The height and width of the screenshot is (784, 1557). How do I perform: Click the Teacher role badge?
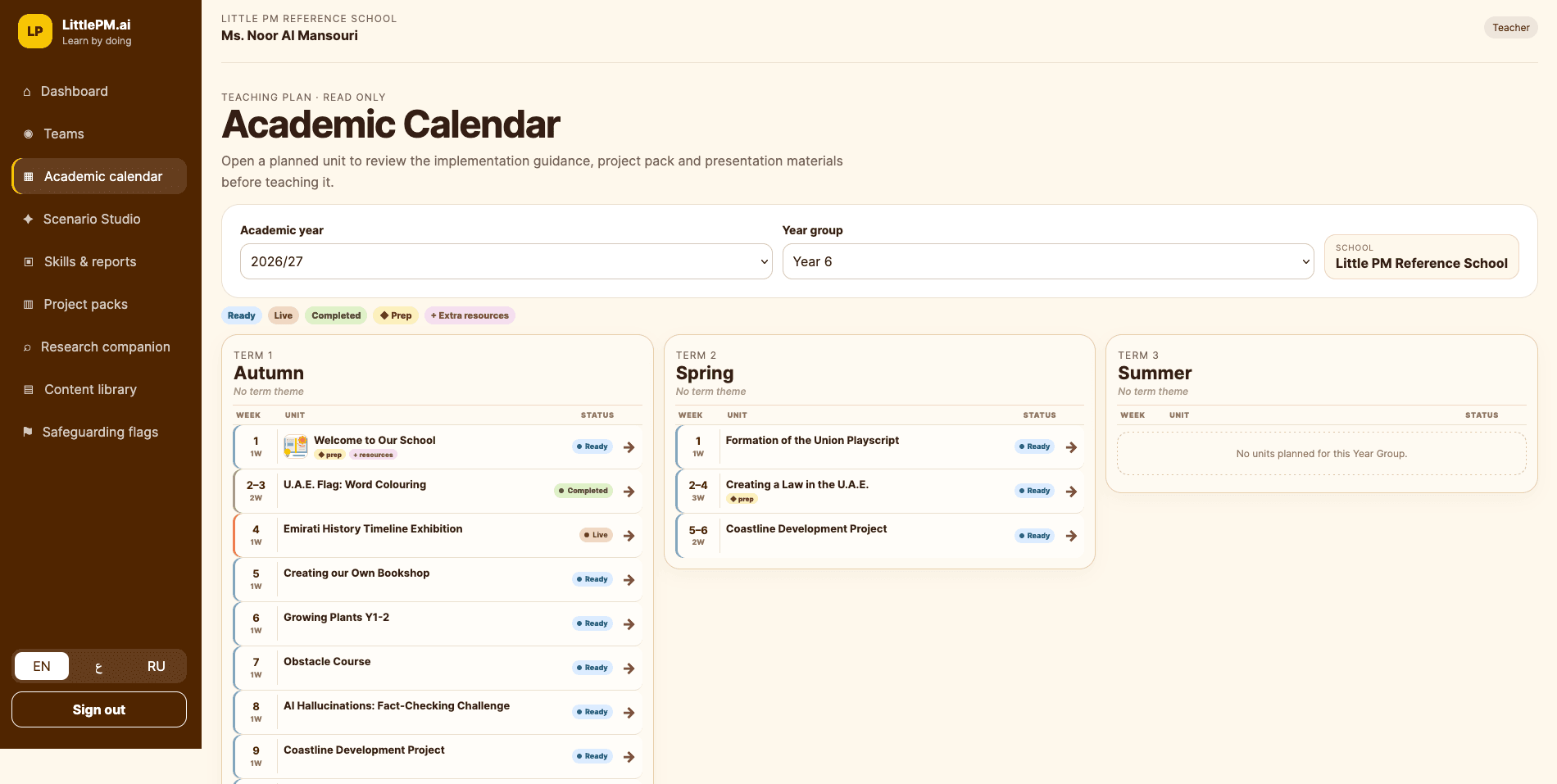[x=1510, y=28]
